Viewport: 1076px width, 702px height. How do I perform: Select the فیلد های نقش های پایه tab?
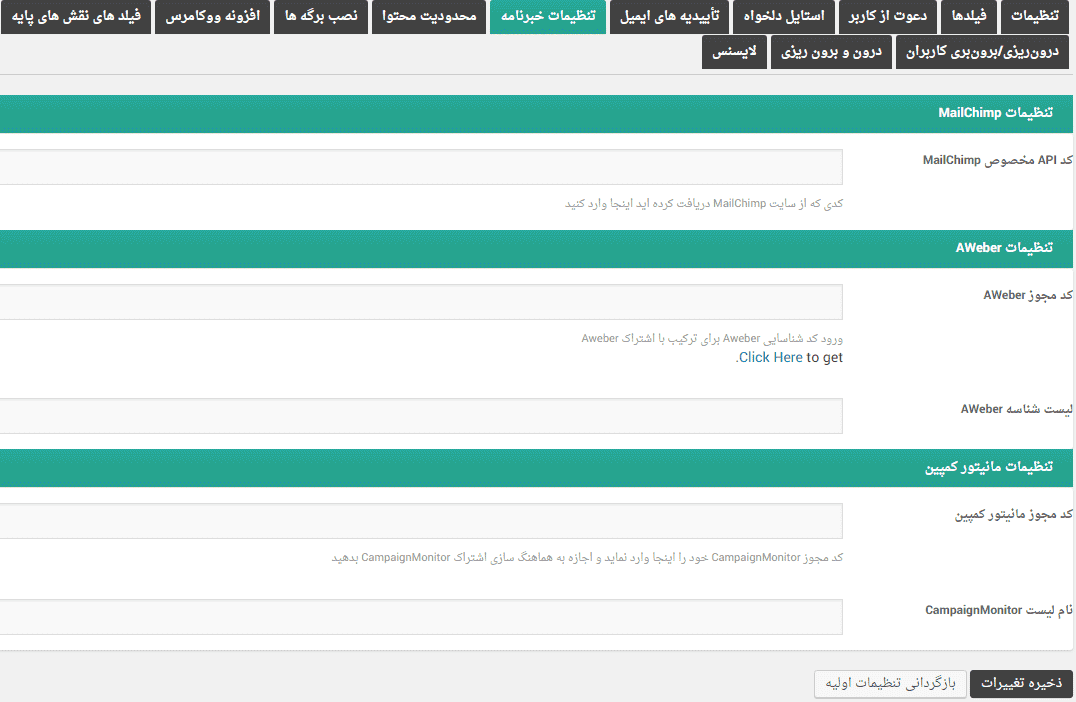[75, 16]
